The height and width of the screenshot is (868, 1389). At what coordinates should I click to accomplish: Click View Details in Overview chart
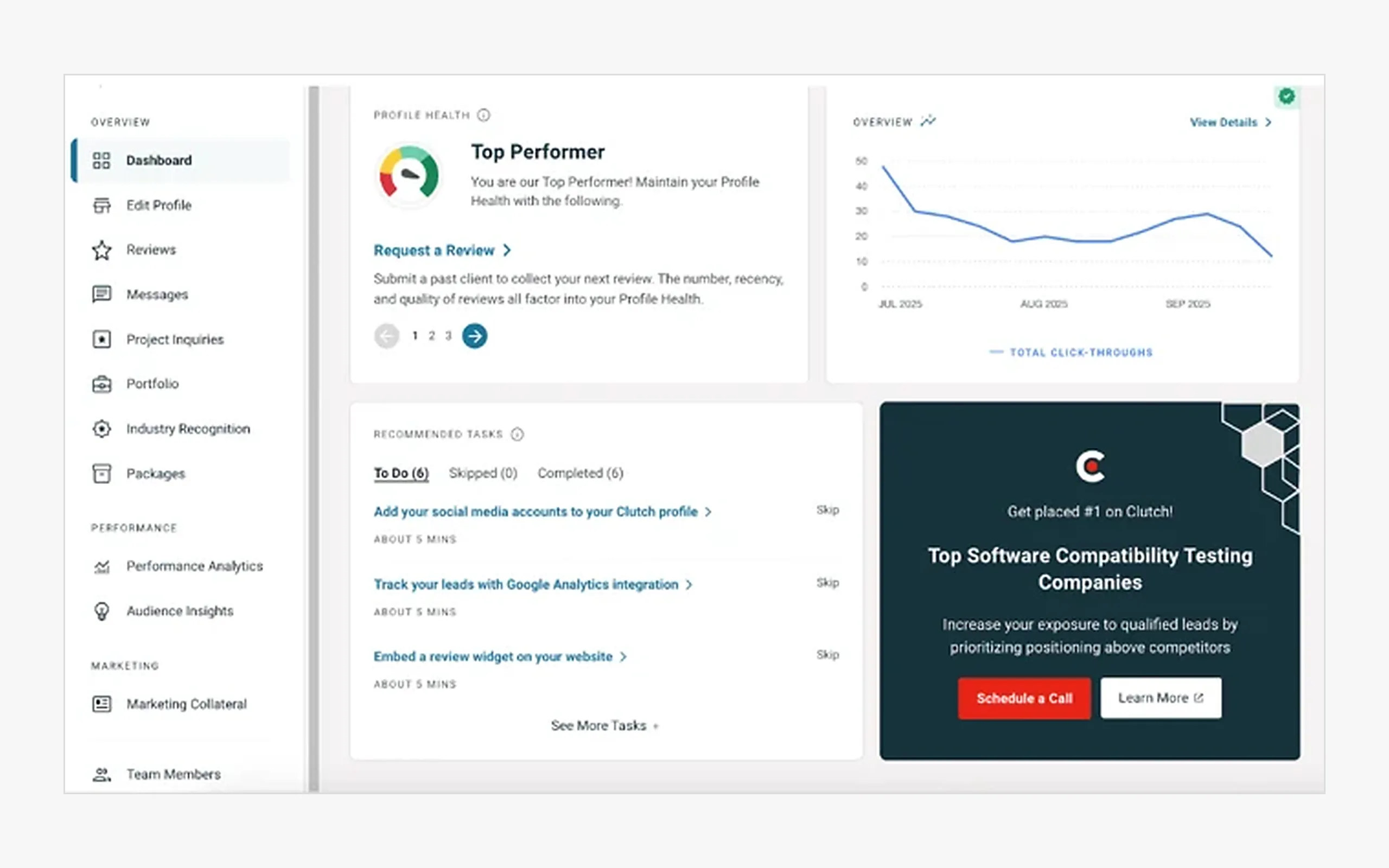(1230, 122)
